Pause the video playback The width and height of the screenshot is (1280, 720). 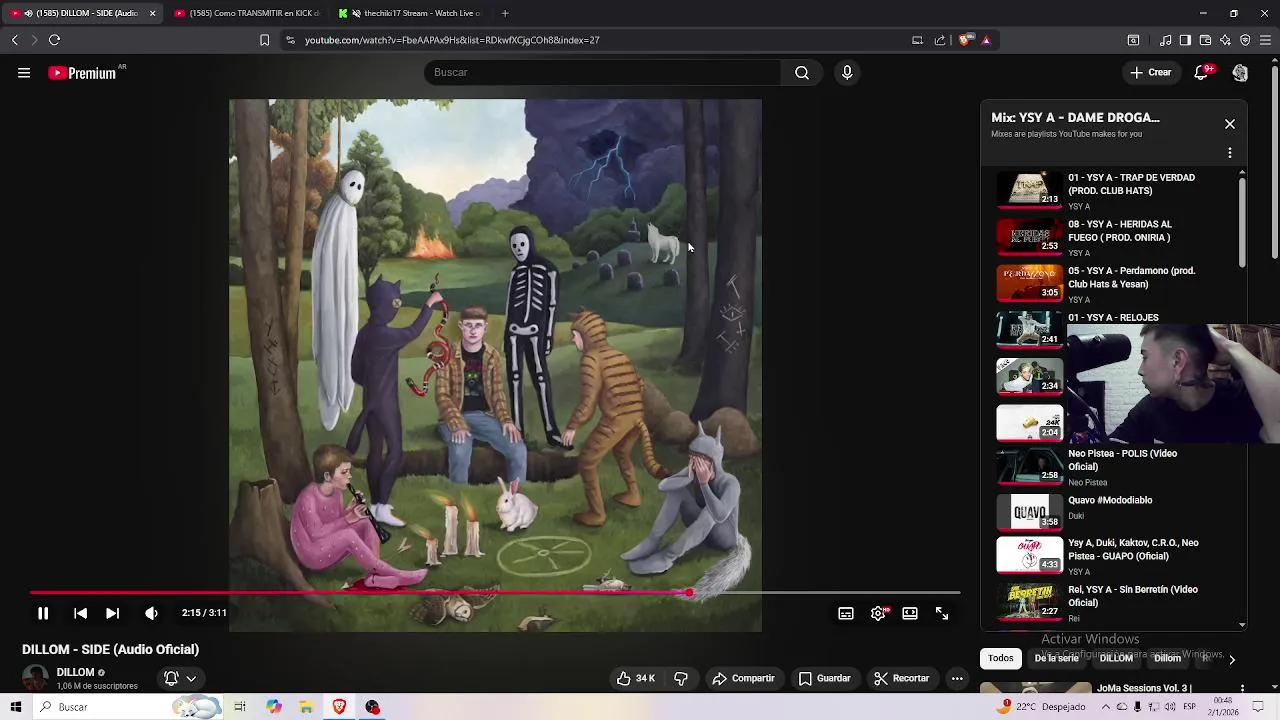pyautogui.click(x=43, y=613)
